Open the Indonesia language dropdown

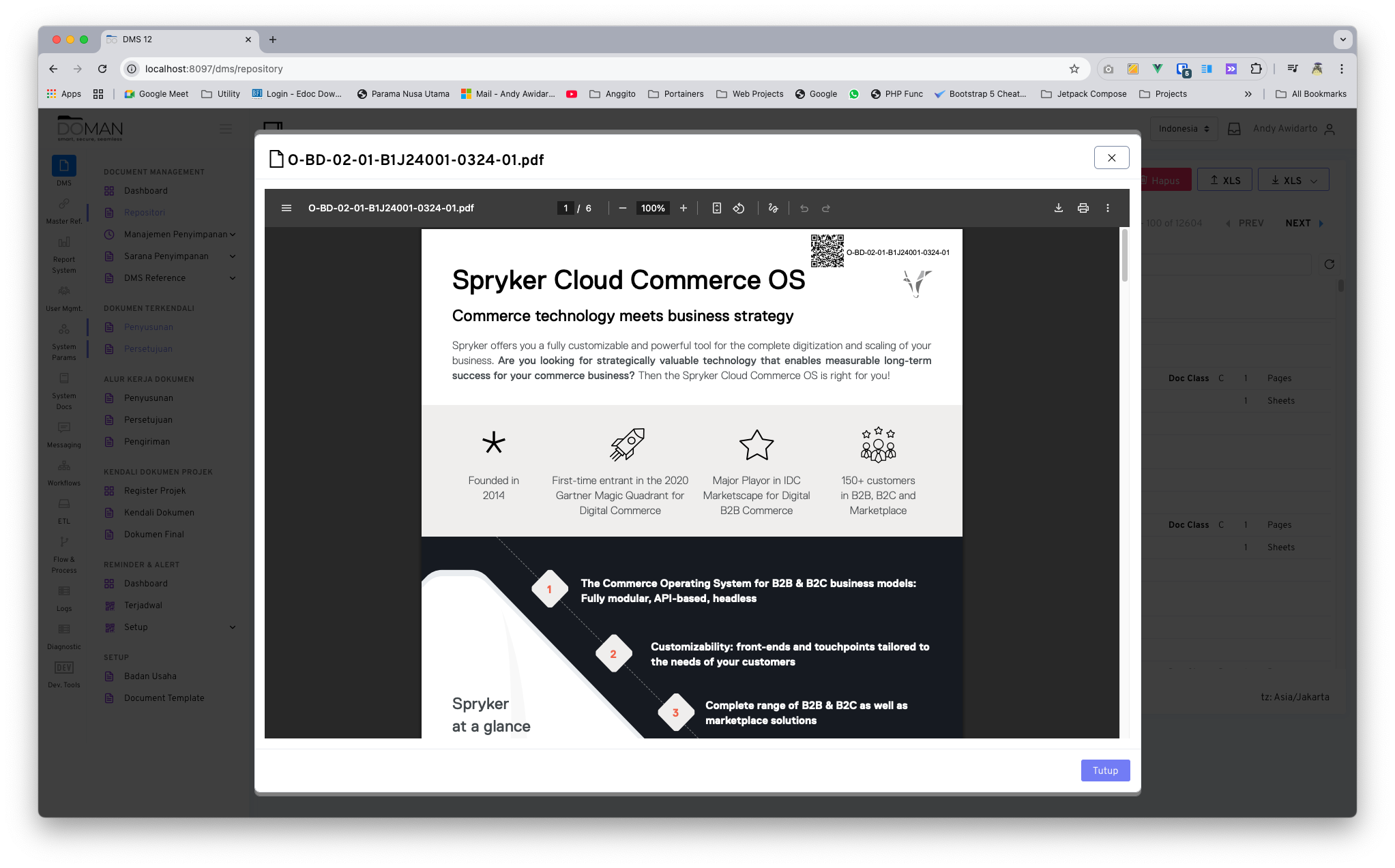click(x=1184, y=128)
